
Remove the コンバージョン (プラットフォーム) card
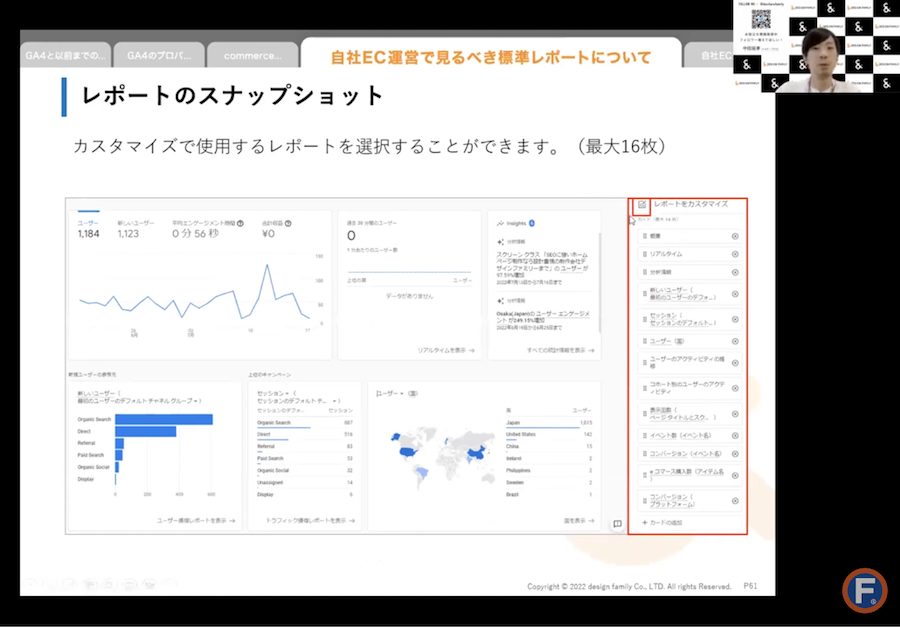(735, 501)
